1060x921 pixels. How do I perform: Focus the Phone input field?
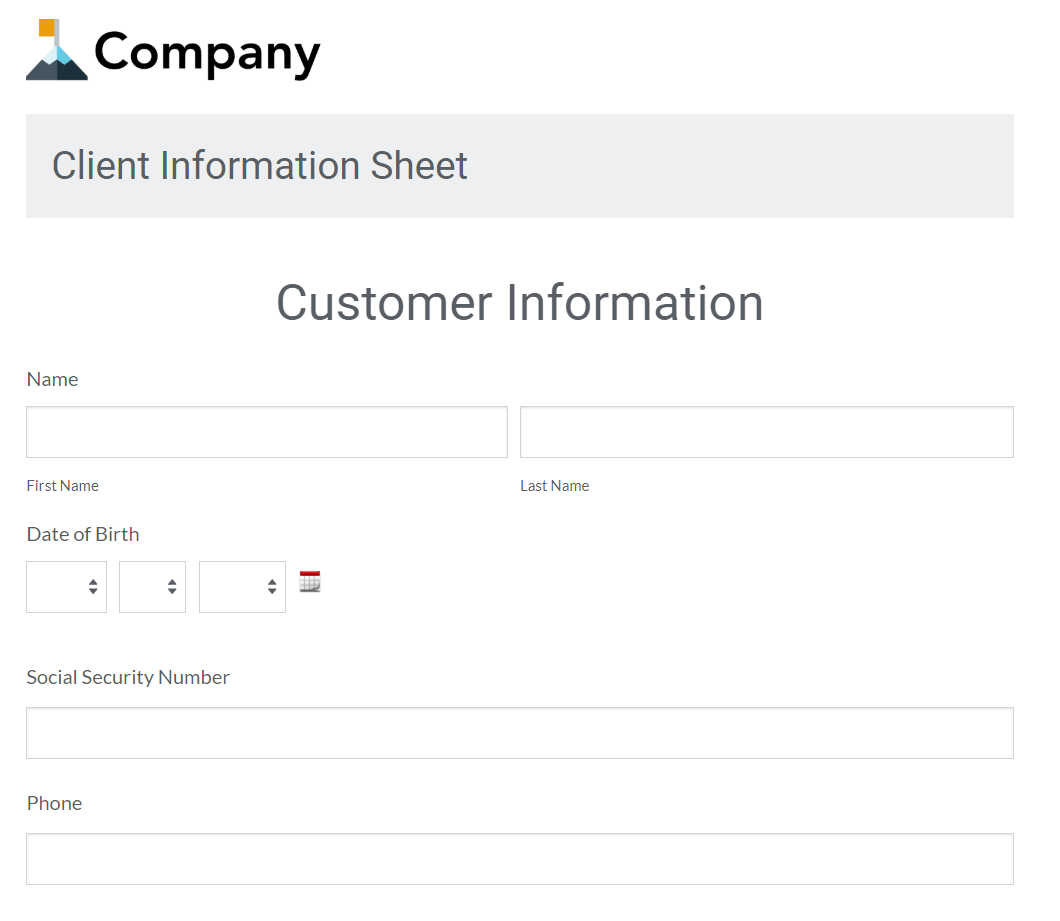519,859
